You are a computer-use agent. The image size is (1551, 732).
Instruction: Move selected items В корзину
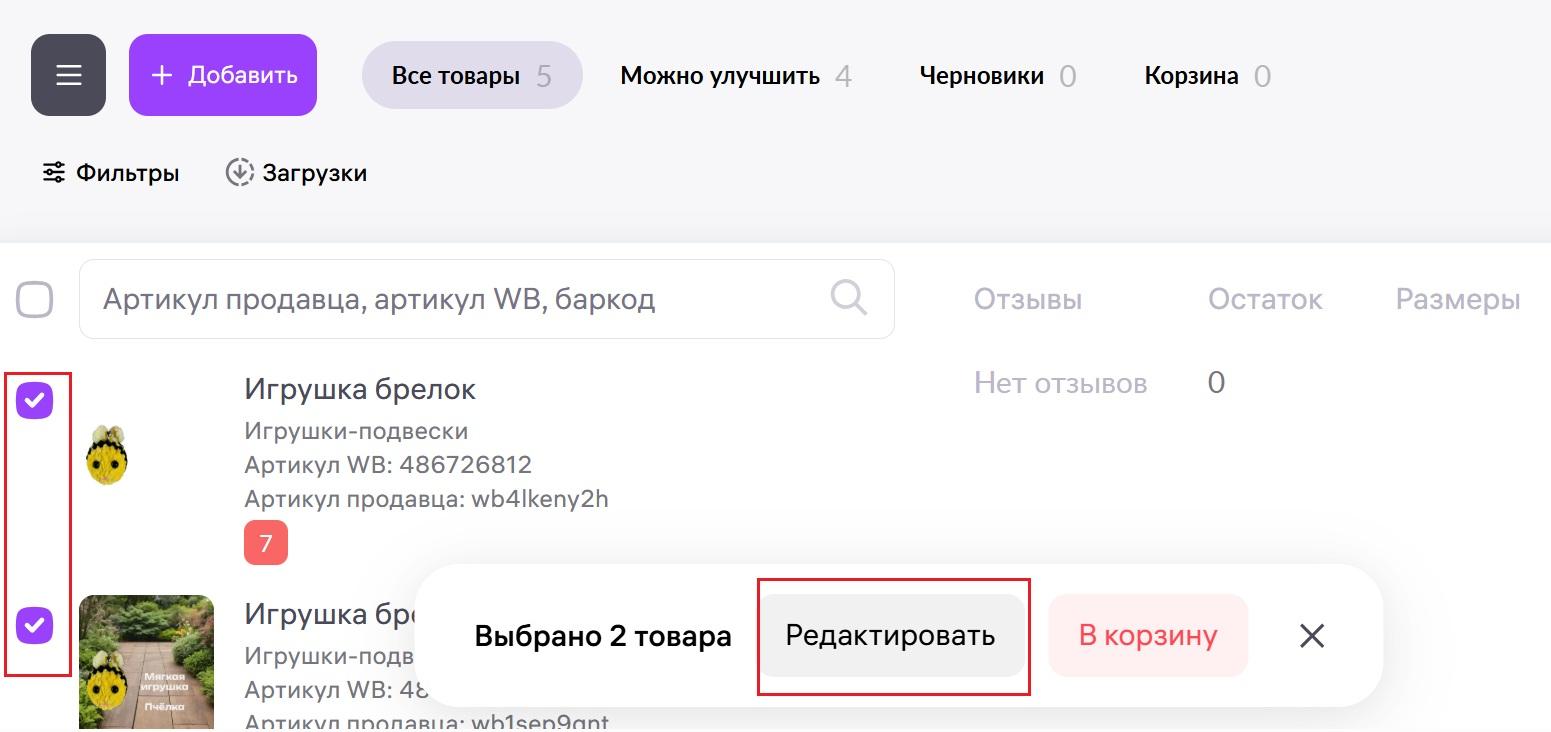pos(1148,636)
